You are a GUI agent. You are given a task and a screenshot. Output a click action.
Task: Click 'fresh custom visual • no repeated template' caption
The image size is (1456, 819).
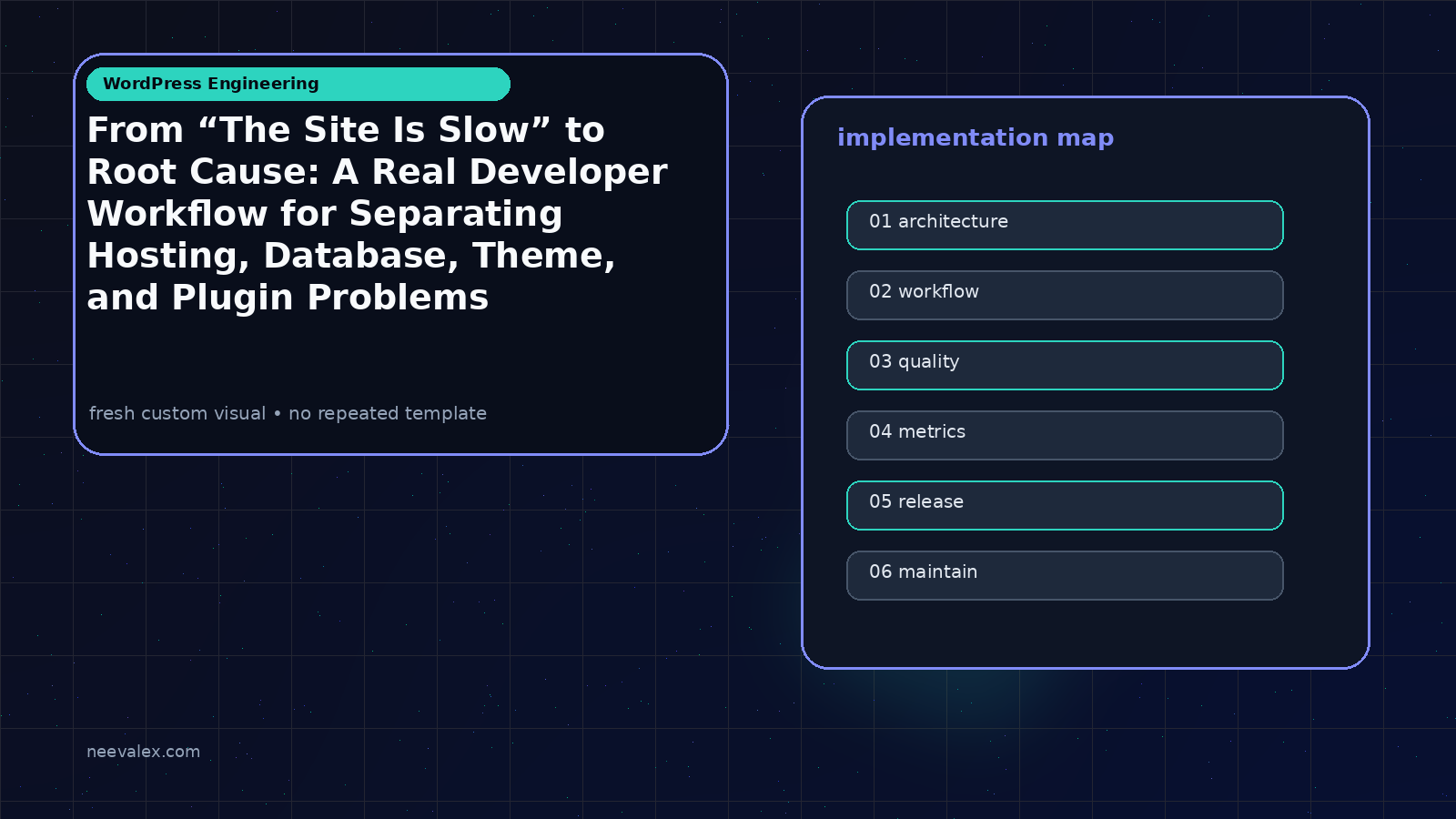coord(288,413)
